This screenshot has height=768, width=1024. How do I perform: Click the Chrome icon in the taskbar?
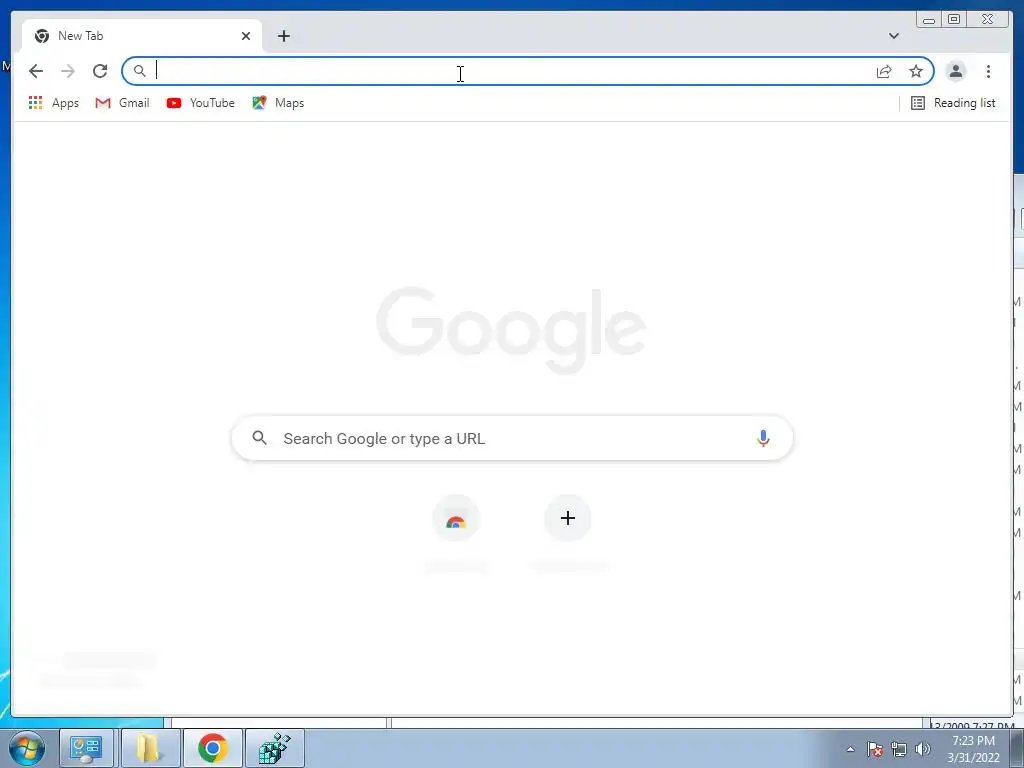tap(213, 748)
